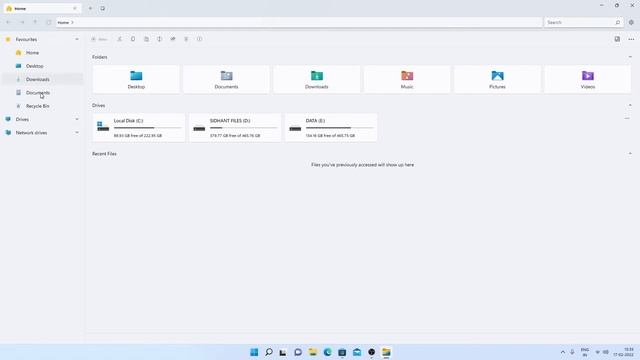The width and height of the screenshot is (640, 360).
Task: Collapse the Recent Files section caret
Action: click(x=630, y=154)
